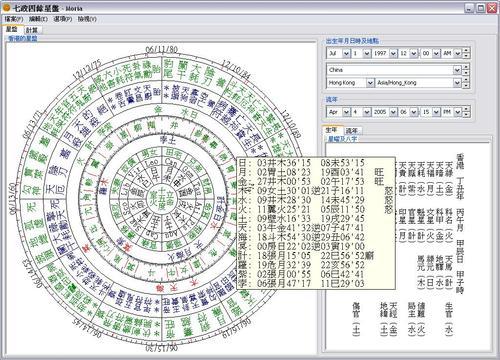Open the 檢視(V) menu
Screen dimensions: 500x360
(x=87, y=19)
